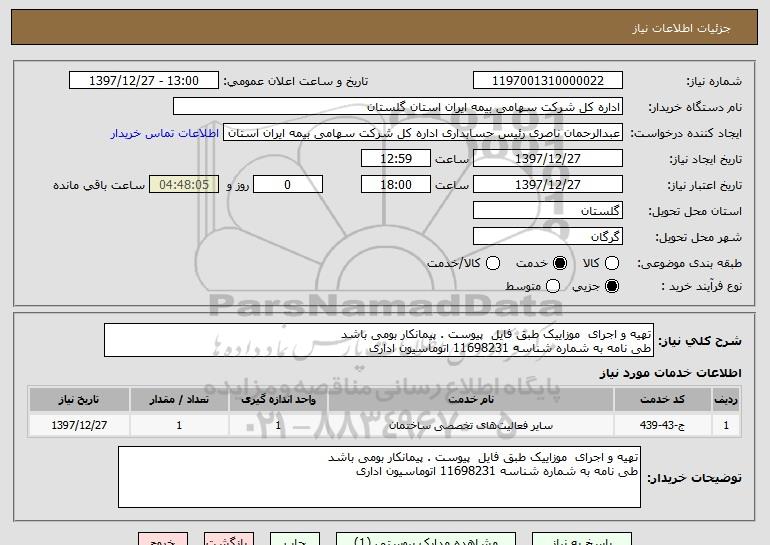The height and width of the screenshot is (545, 770).
Task: Click the کد خدمت column header
Action: [662, 400]
